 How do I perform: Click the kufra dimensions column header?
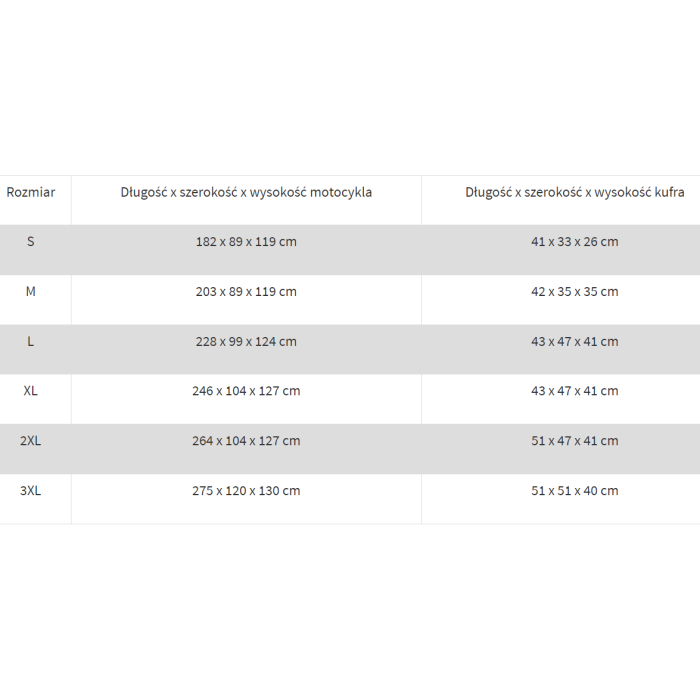[575, 192]
